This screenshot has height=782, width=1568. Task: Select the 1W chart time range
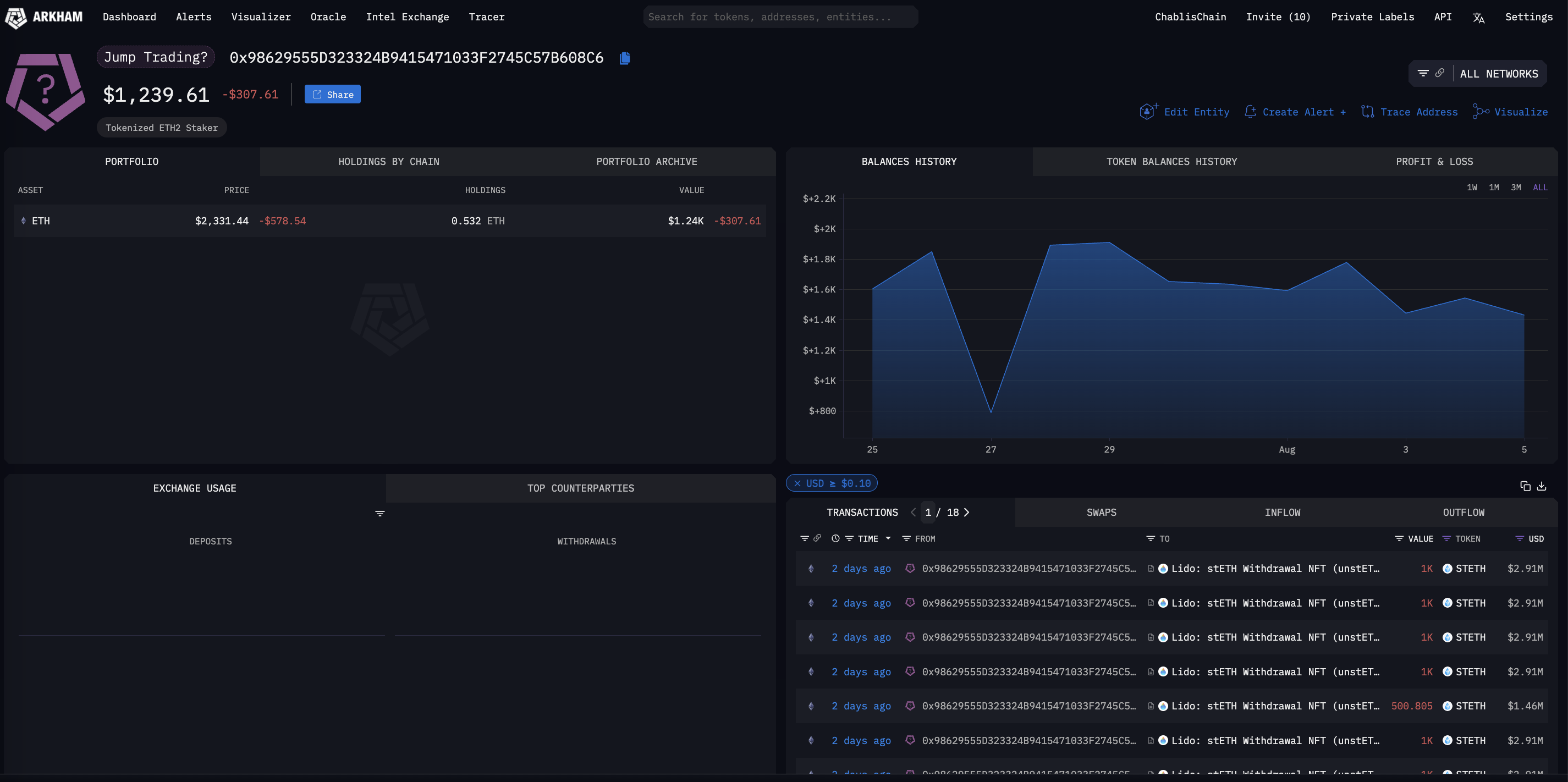click(1471, 188)
